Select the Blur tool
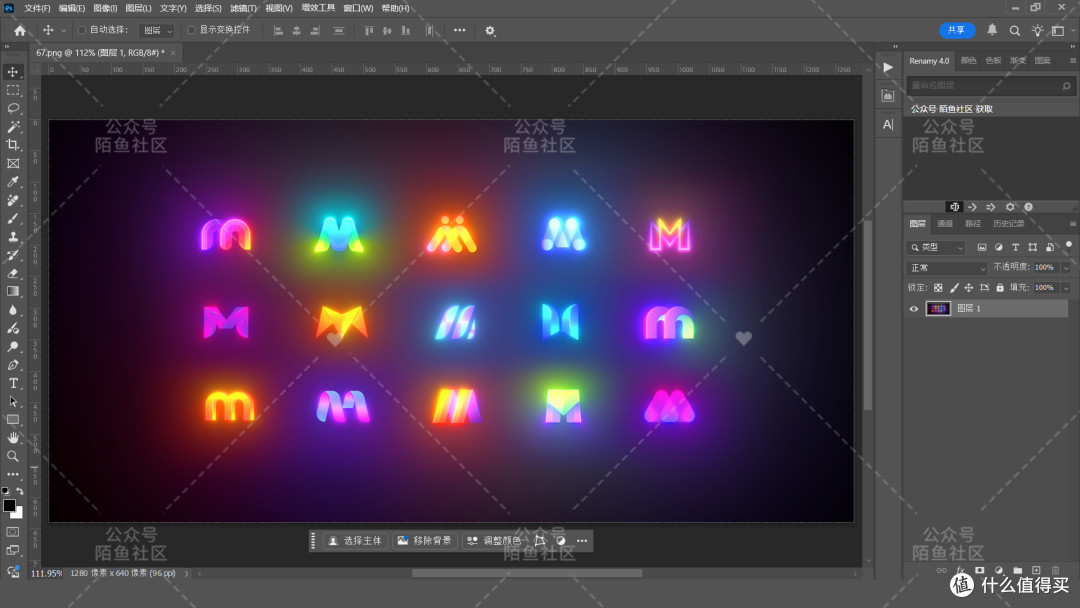This screenshot has height=608, width=1080. tap(13, 310)
